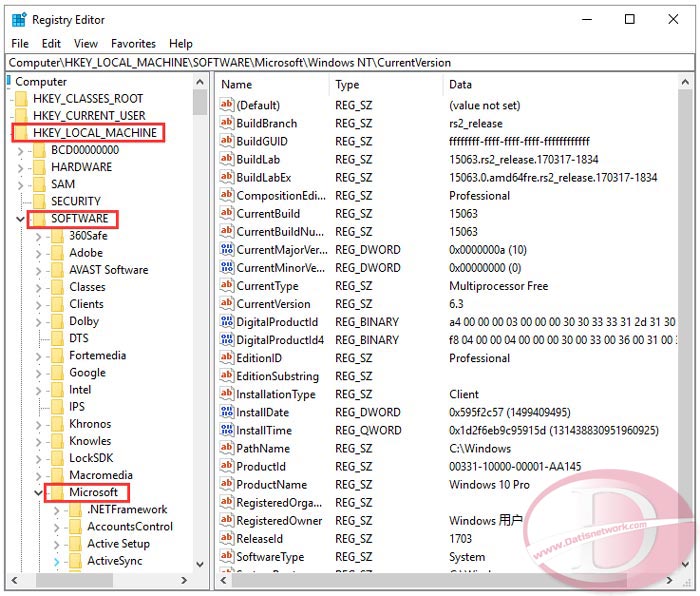Click the Google folder icon
Image resolution: width=700 pixels, height=596 pixels.
pos(57,372)
